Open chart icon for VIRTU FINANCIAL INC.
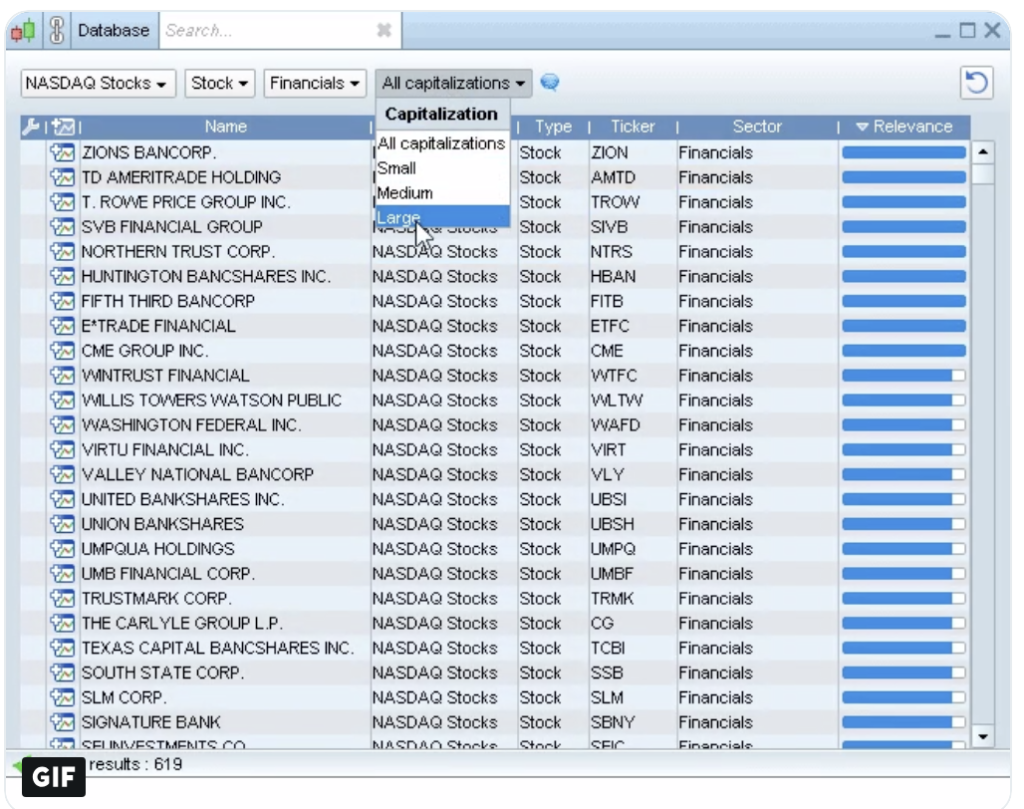Image resolution: width=1024 pixels, height=809 pixels. coord(62,450)
